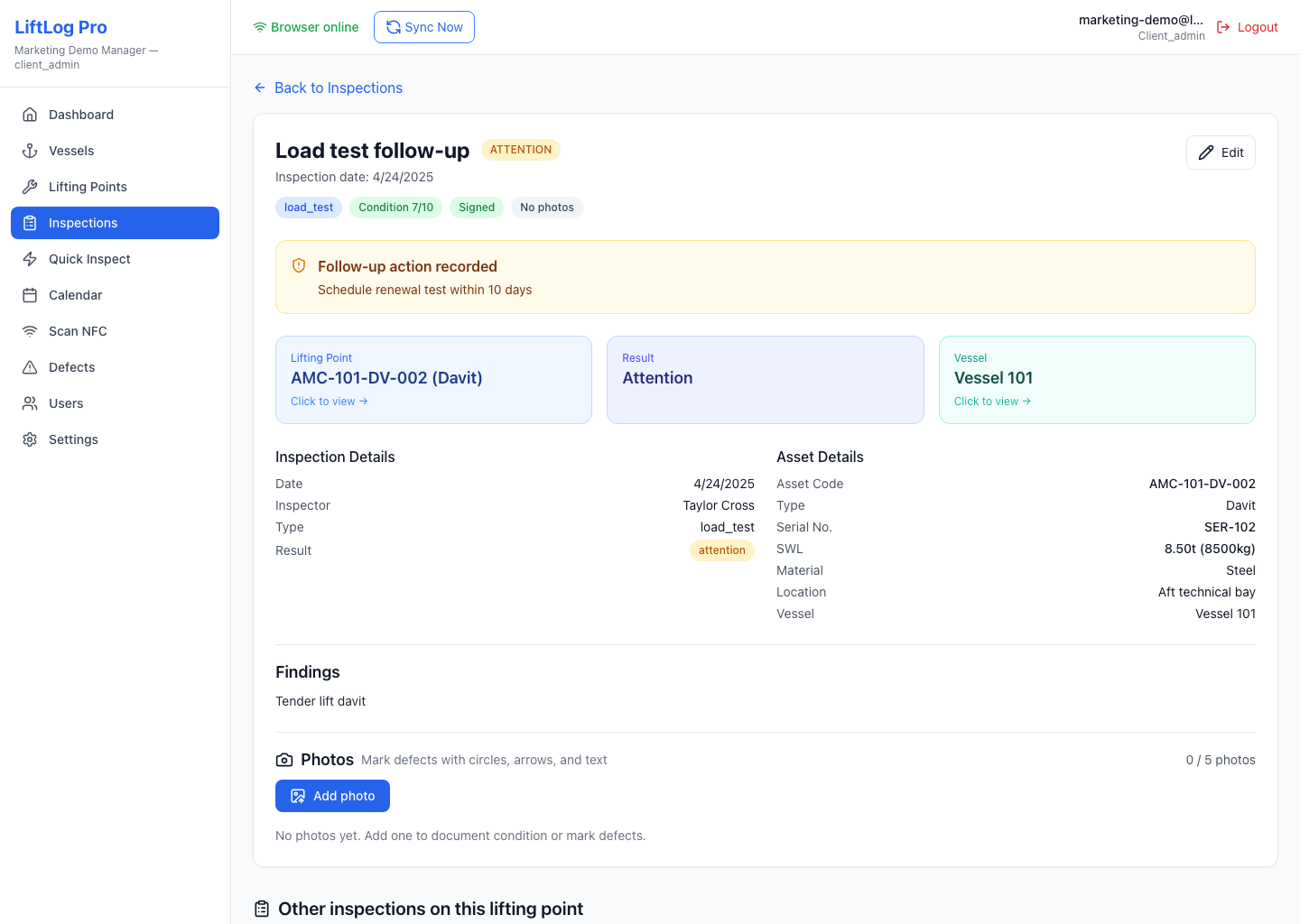Log out of the account

pyautogui.click(x=1248, y=27)
